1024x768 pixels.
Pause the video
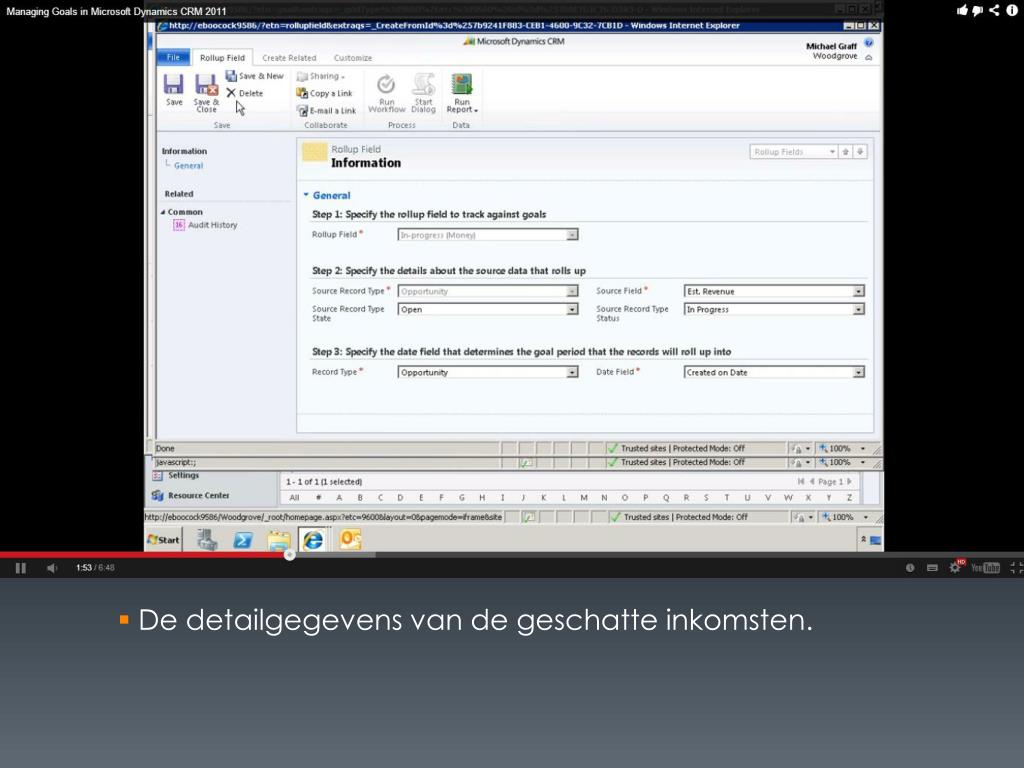[21, 568]
